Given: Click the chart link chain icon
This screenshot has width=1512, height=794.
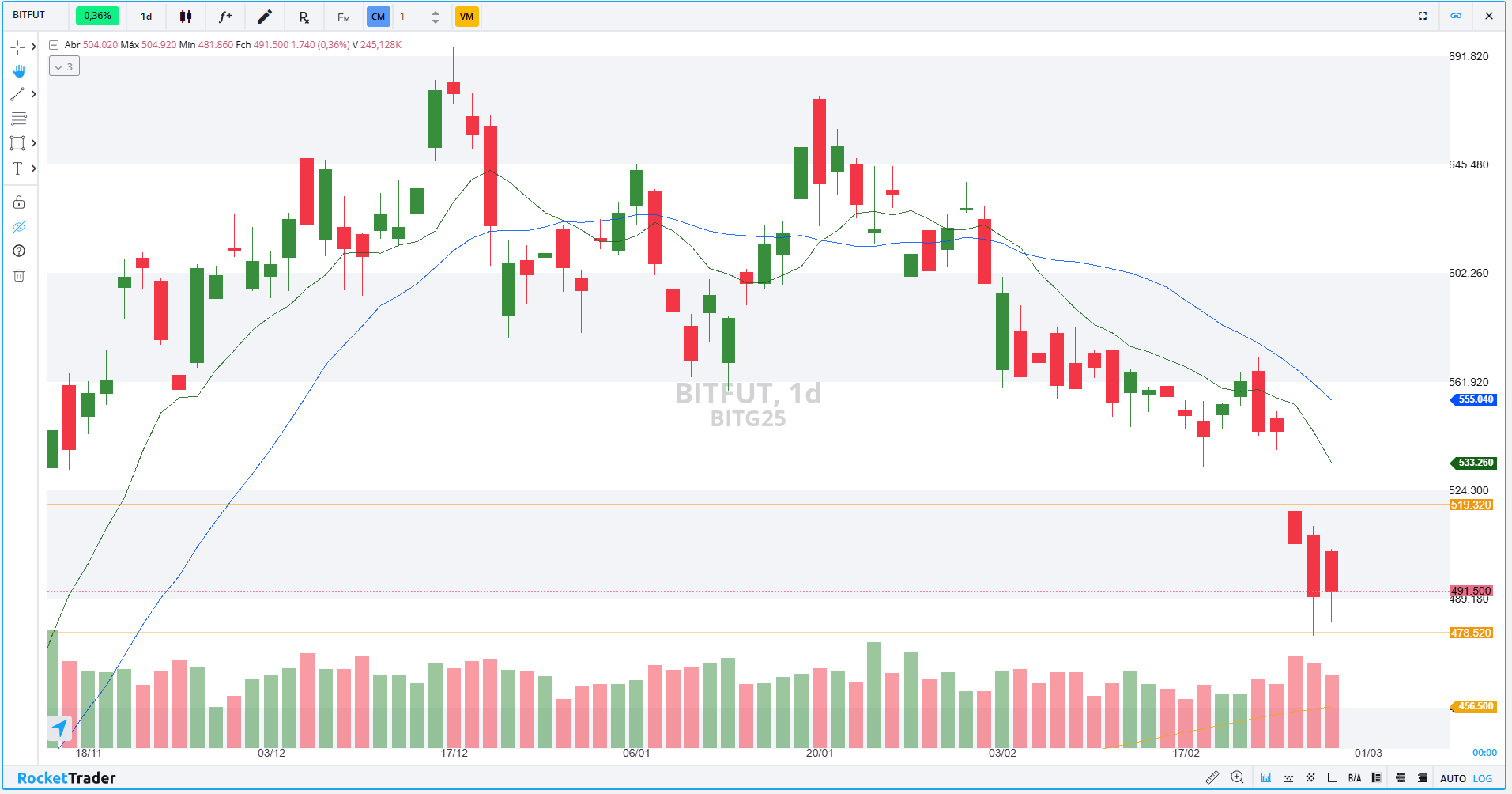Looking at the screenshot, I should (1456, 16).
